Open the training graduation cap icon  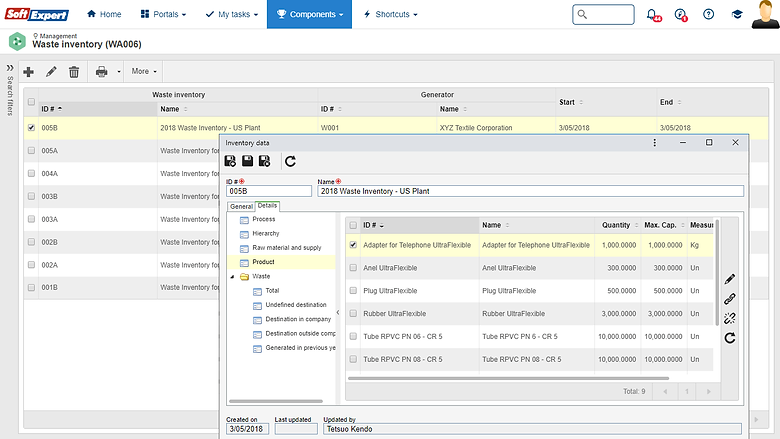point(737,14)
